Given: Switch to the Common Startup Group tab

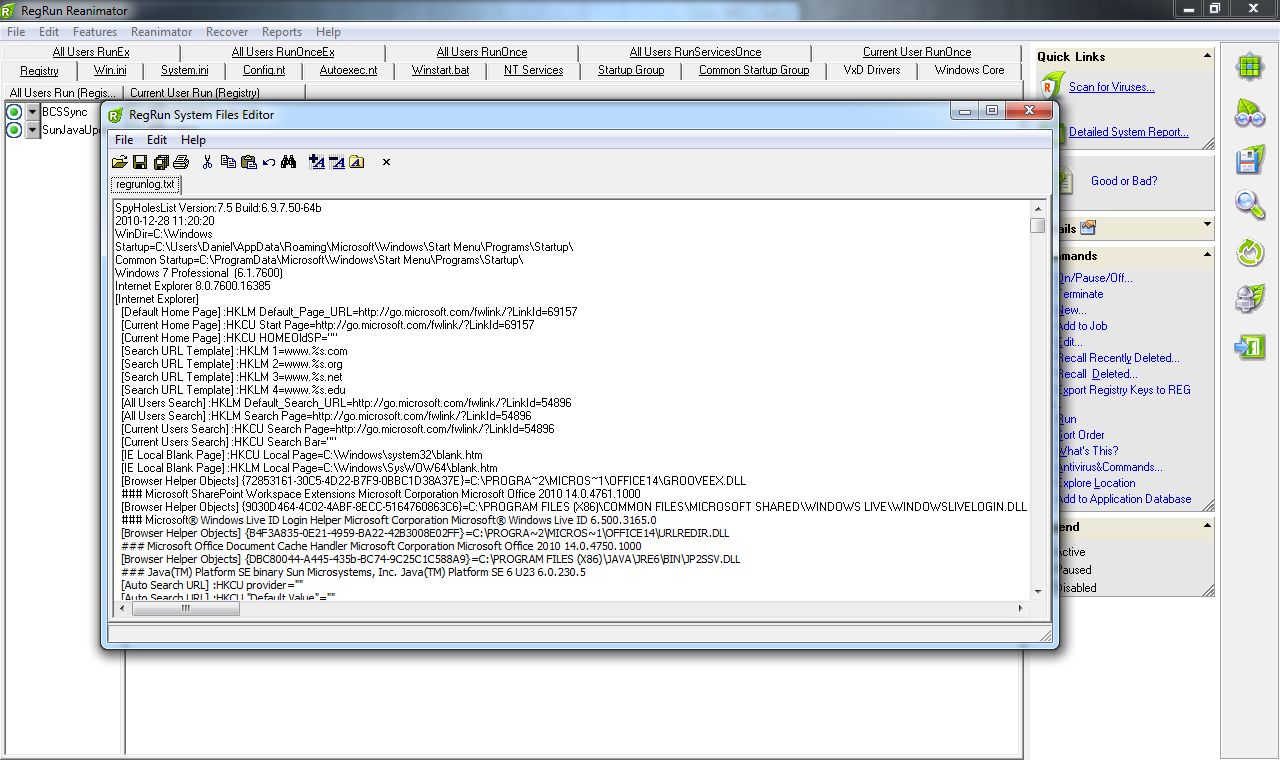Looking at the screenshot, I should (754, 70).
